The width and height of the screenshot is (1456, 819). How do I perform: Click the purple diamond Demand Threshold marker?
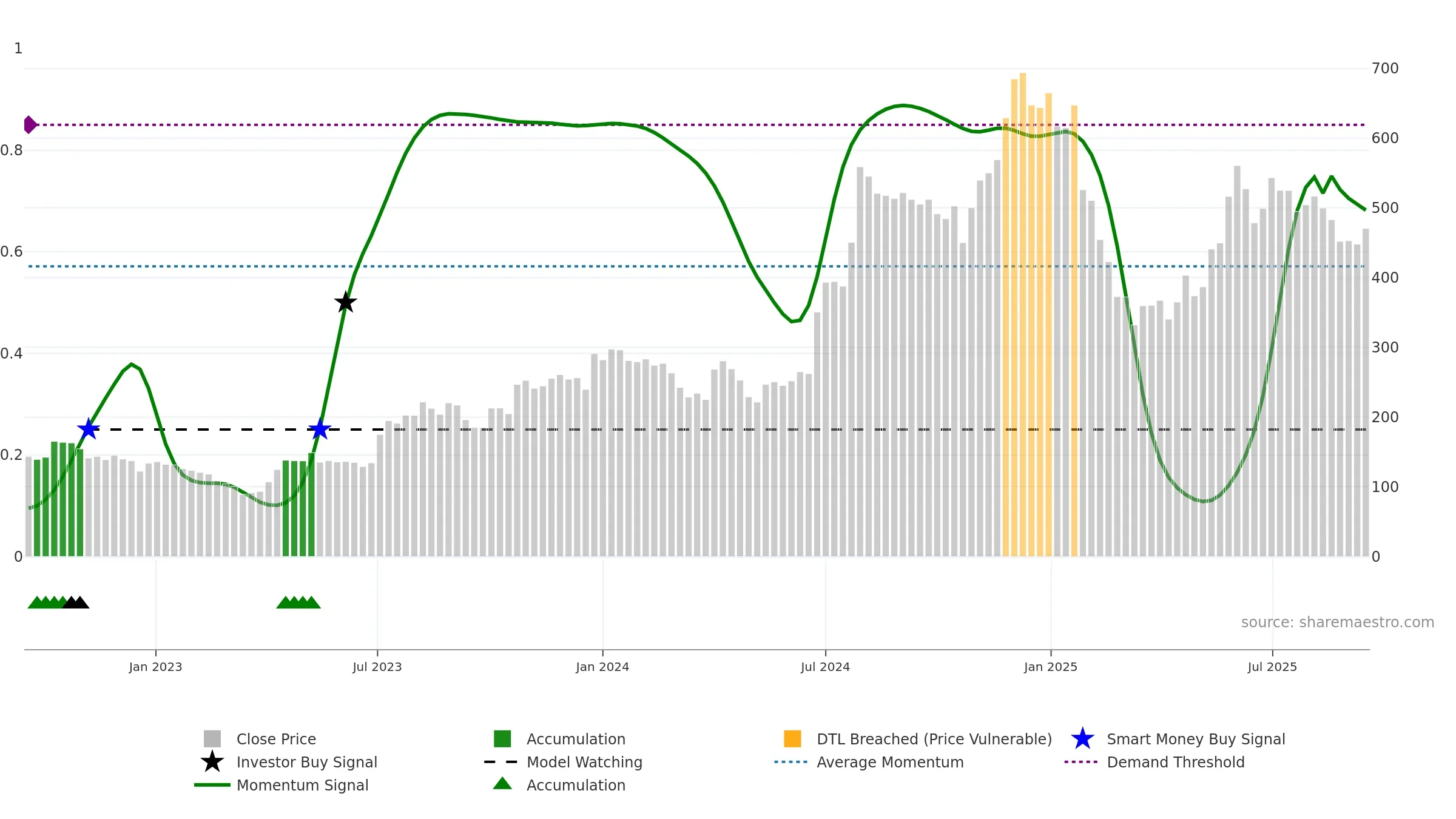(30, 124)
